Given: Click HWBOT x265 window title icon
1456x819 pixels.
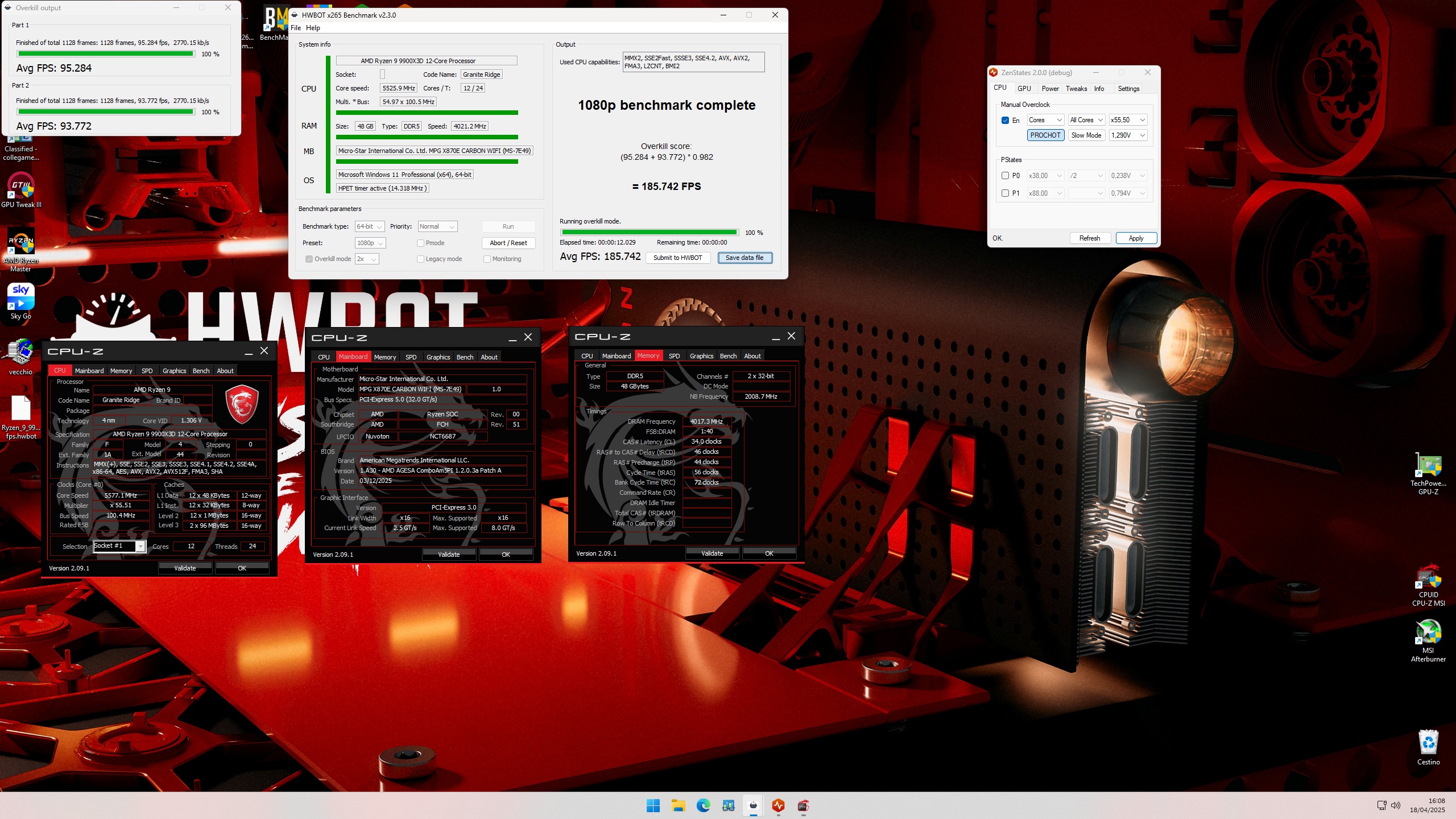Looking at the screenshot, I should (x=295, y=15).
